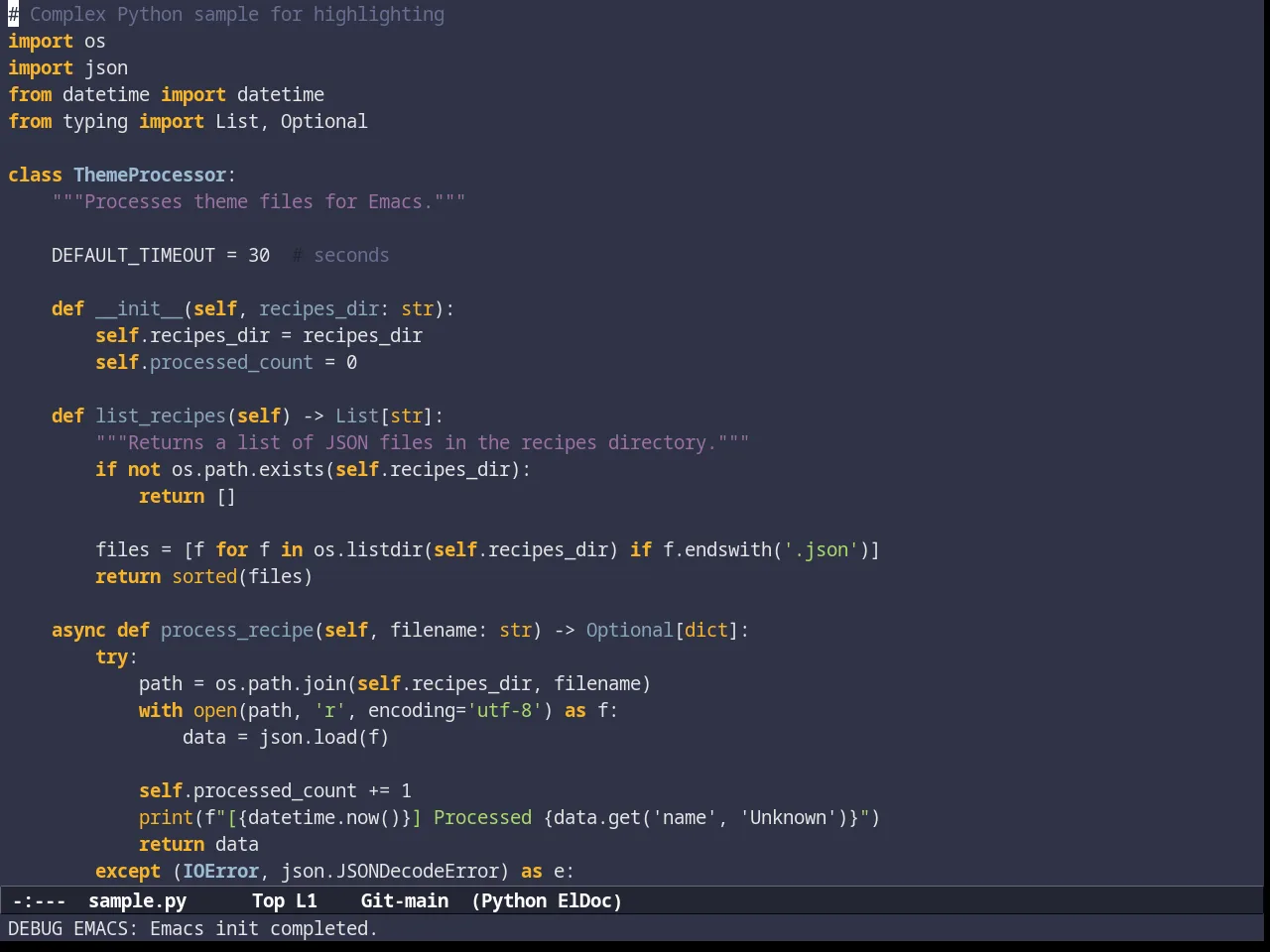Image resolution: width=1270 pixels, height=952 pixels.
Task: Click 'json' in the import json line
Action: (106, 67)
